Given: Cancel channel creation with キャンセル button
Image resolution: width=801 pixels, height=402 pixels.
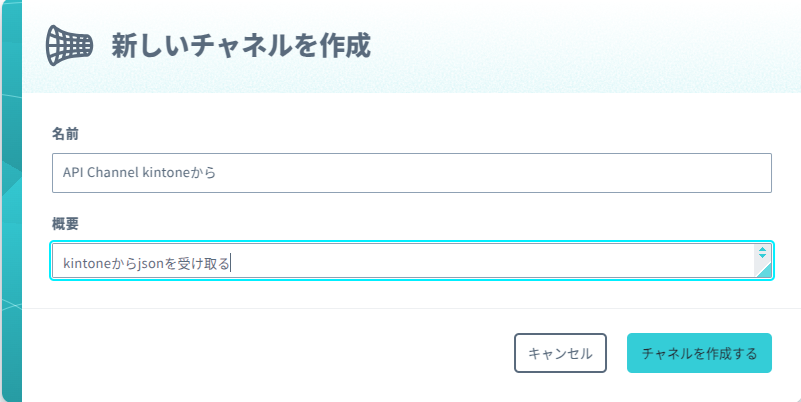Looking at the screenshot, I should pos(560,353).
